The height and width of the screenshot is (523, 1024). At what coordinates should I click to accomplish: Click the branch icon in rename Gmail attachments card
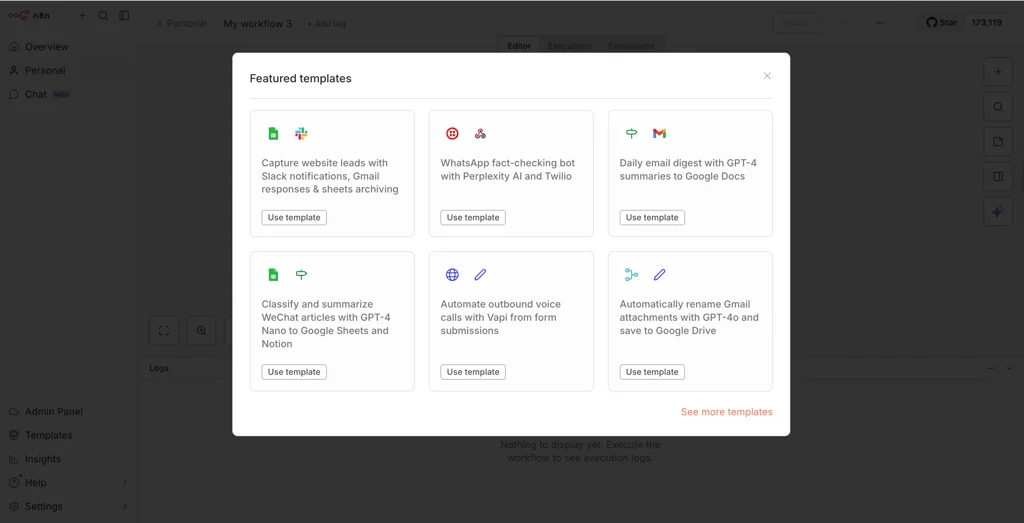pyautogui.click(x=632, y=275)
